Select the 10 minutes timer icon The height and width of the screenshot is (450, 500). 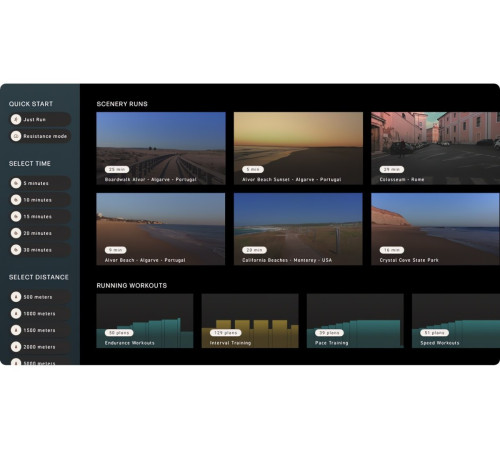click(x=16, y=200)
